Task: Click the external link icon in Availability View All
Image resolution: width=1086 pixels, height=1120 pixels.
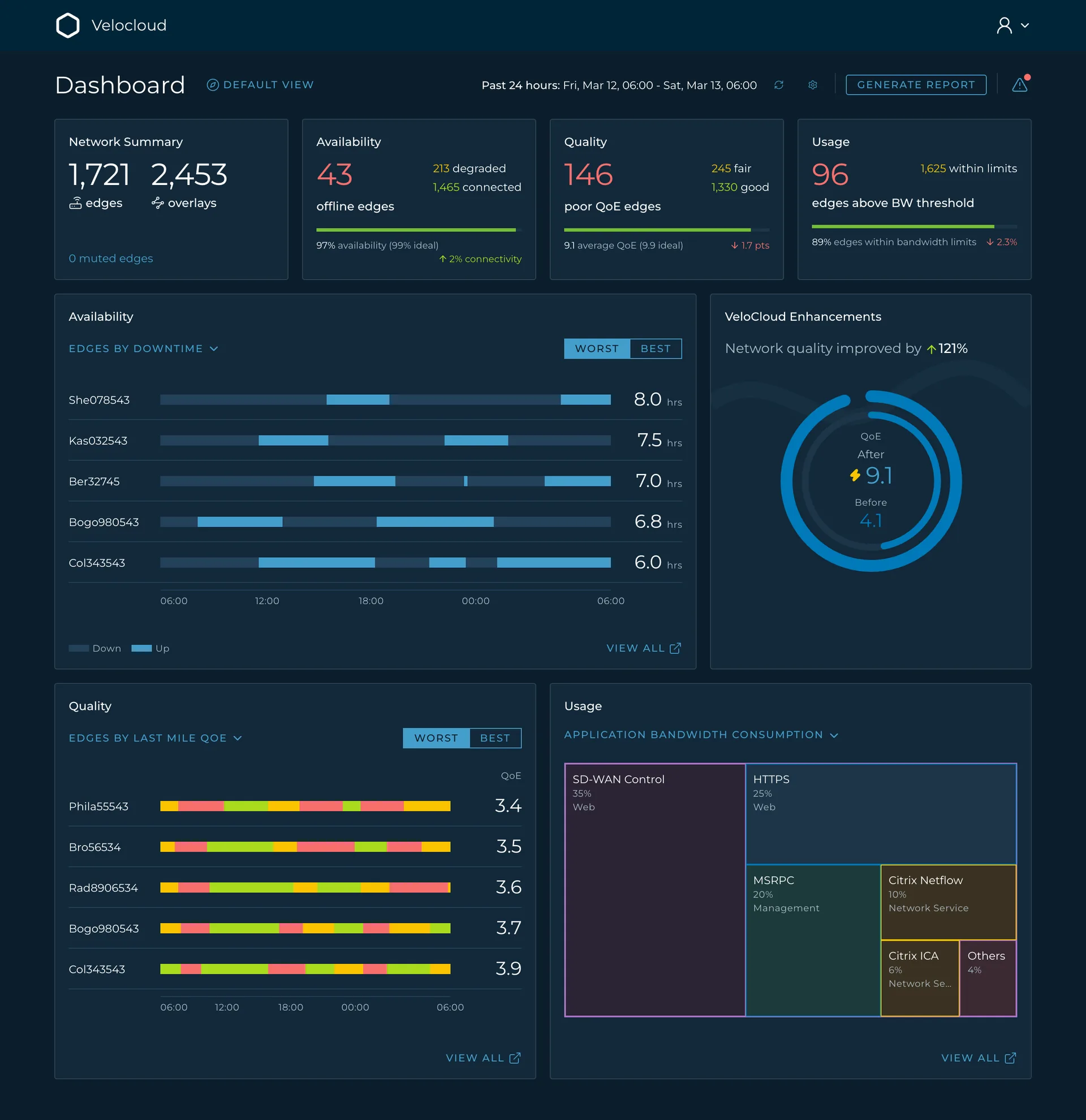Action: click(x=675, y=648)
